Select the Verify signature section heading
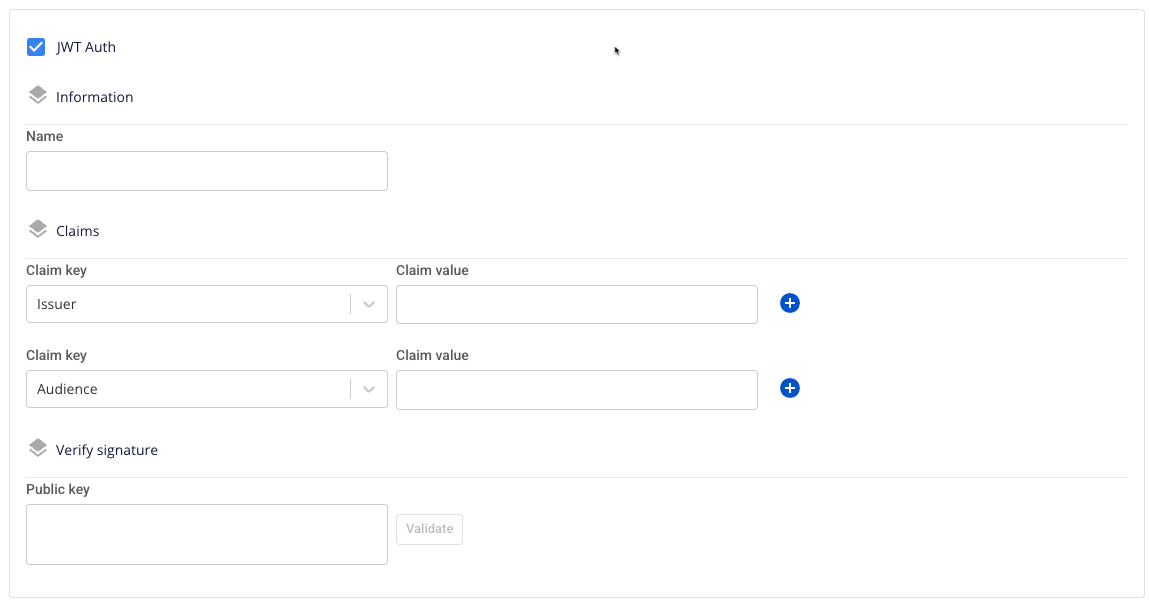1149x605 pixels. pos(106,450)
